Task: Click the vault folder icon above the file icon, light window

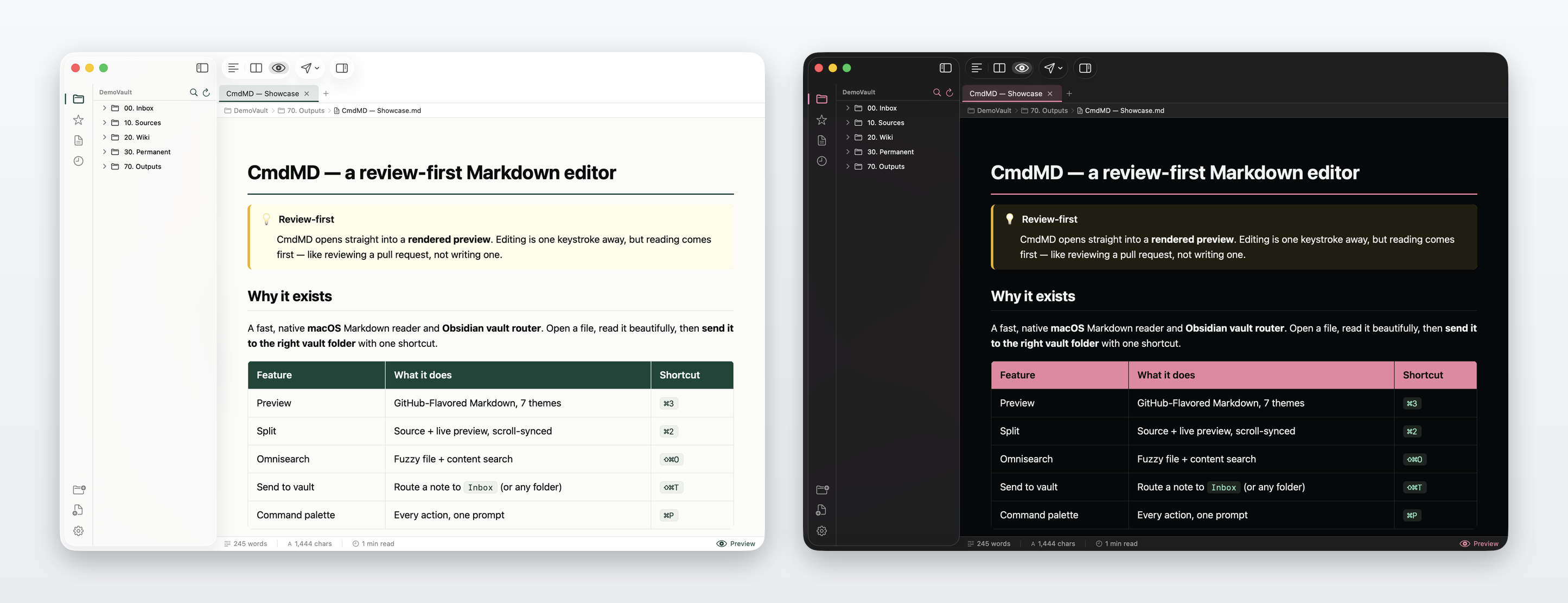Action: 79,489
